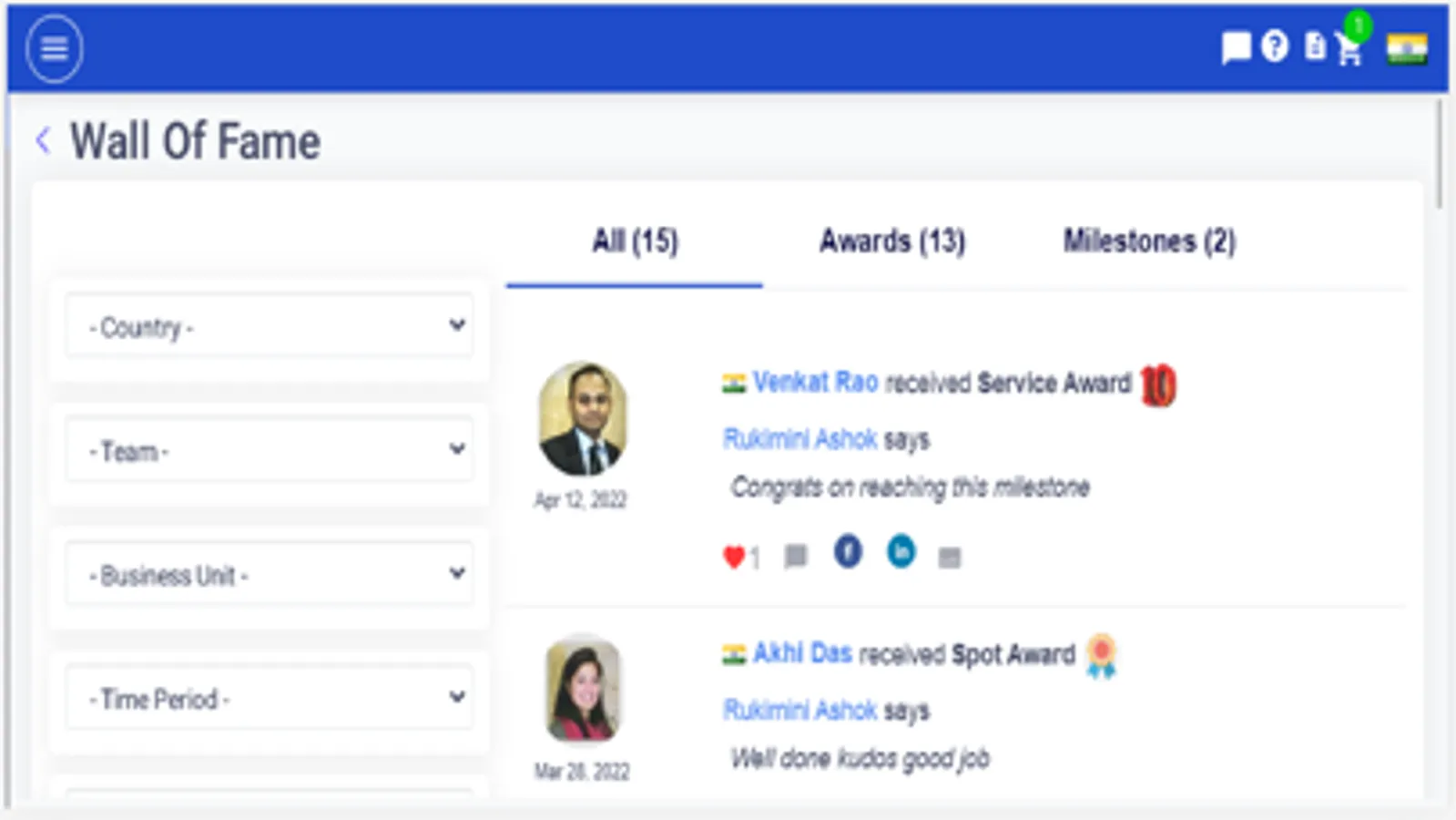Expand the Country dropdown
This screenshot has width=1456, height=820.
click(270, 326)
